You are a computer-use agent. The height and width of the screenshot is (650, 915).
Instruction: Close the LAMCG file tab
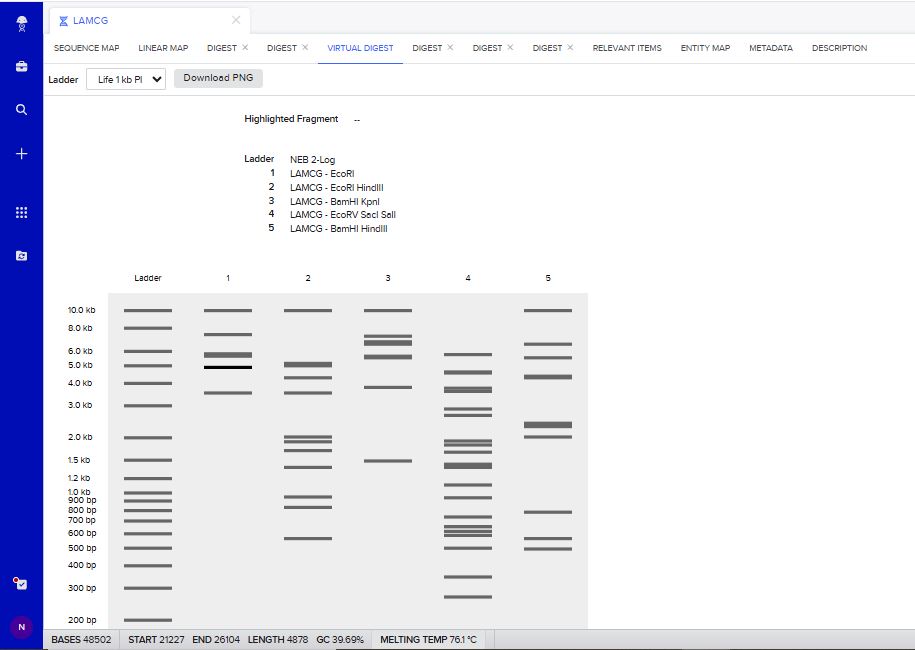[x=236, y=20]
